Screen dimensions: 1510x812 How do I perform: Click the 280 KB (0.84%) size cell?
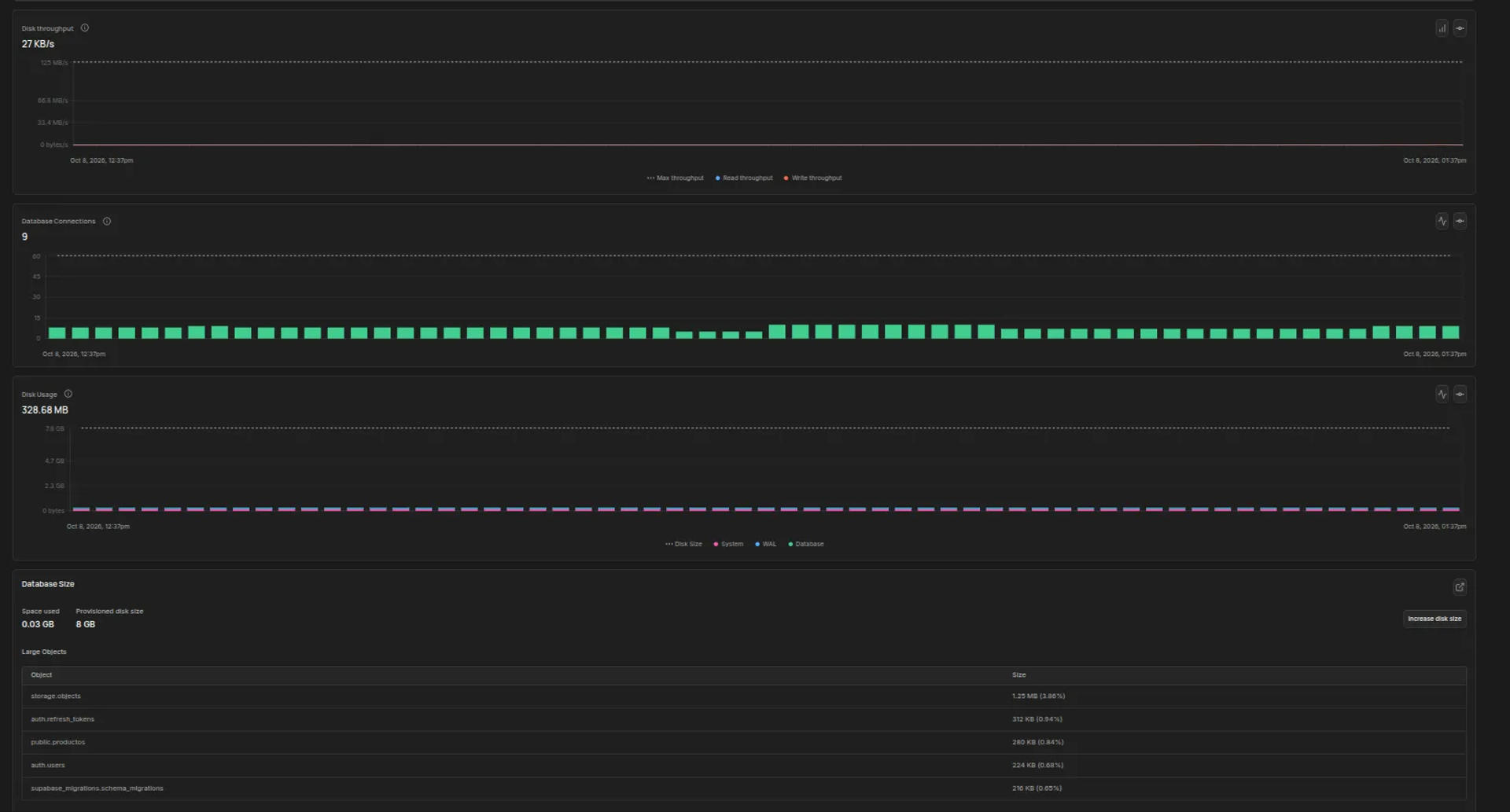click(x=1037, y=742)
